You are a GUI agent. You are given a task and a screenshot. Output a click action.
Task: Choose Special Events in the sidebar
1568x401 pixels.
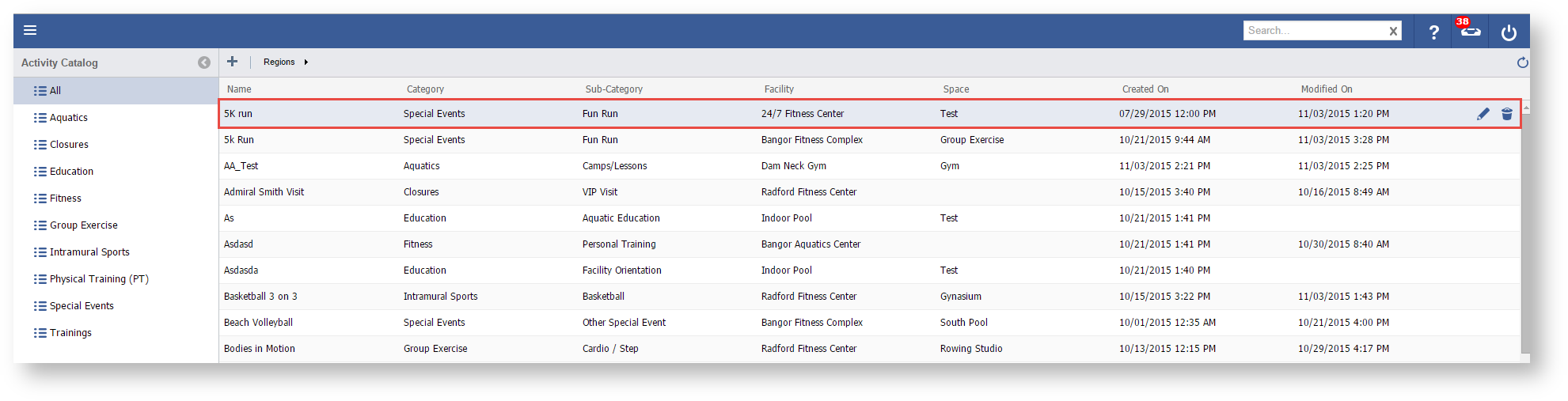[x=81, y=306]
